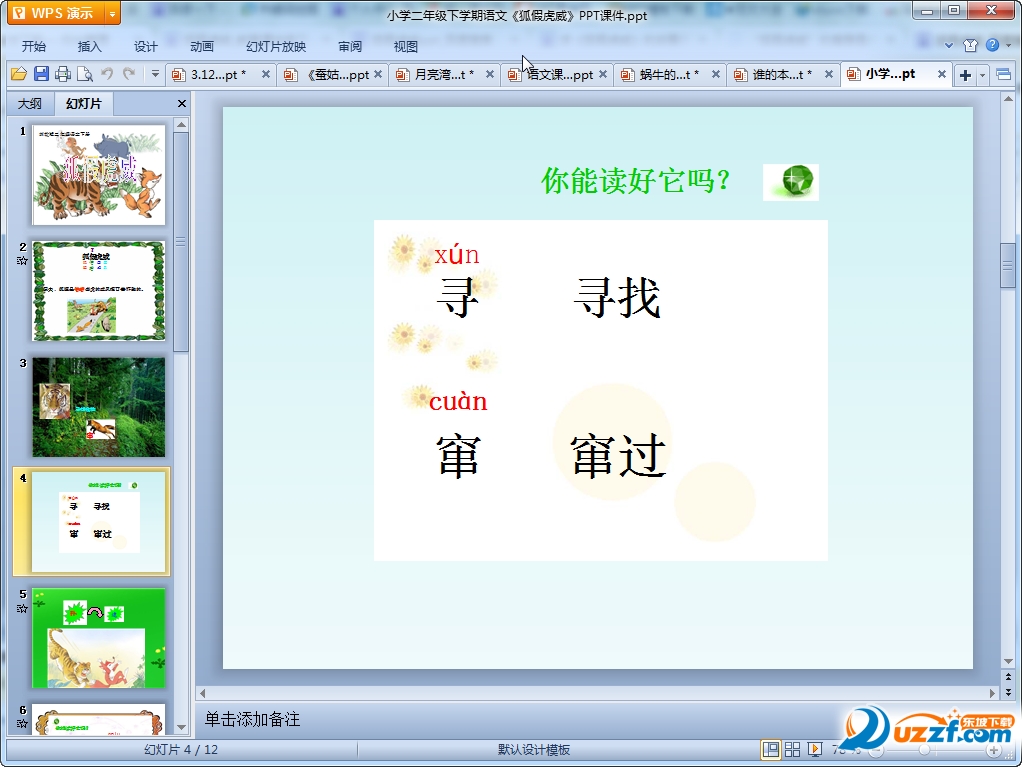
Task: Switch to the 《蚕姑...ppt document tab
Action: pyautogui.click(x=338, y=75)
